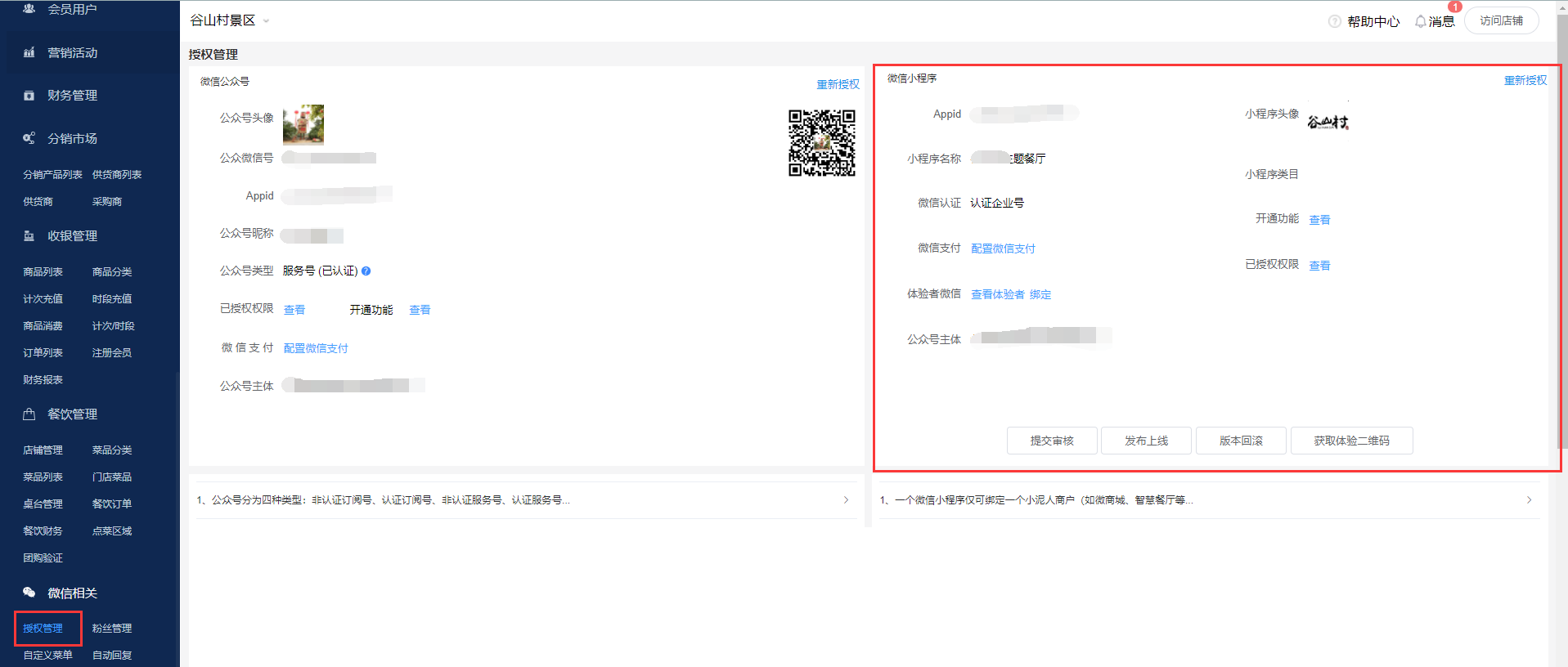Click the cashier management icon
The height and width of the screenshot is (667, 1568).
coord(29,235)
